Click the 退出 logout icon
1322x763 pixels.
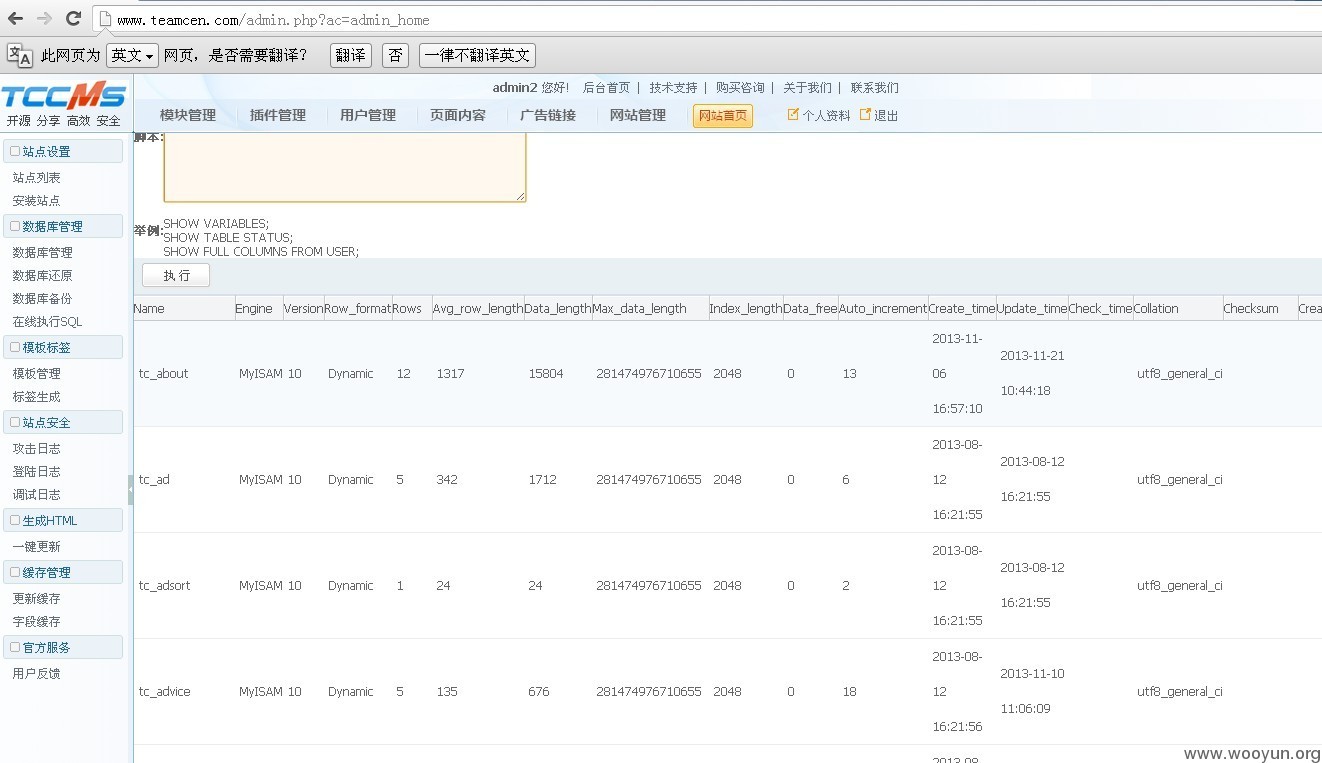[865, 115]
